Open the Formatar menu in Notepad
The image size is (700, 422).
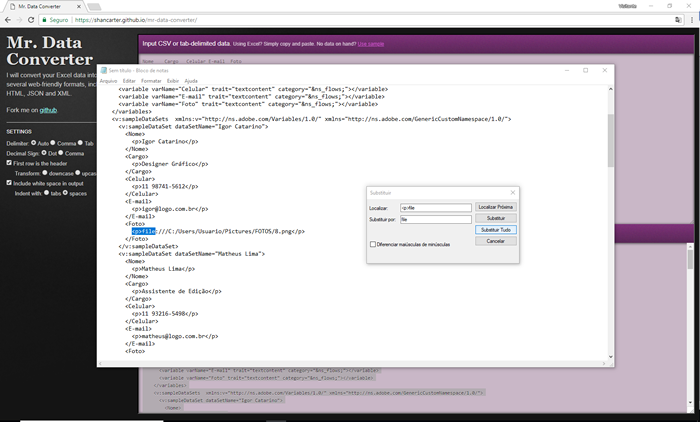click(x=151, y=81)
